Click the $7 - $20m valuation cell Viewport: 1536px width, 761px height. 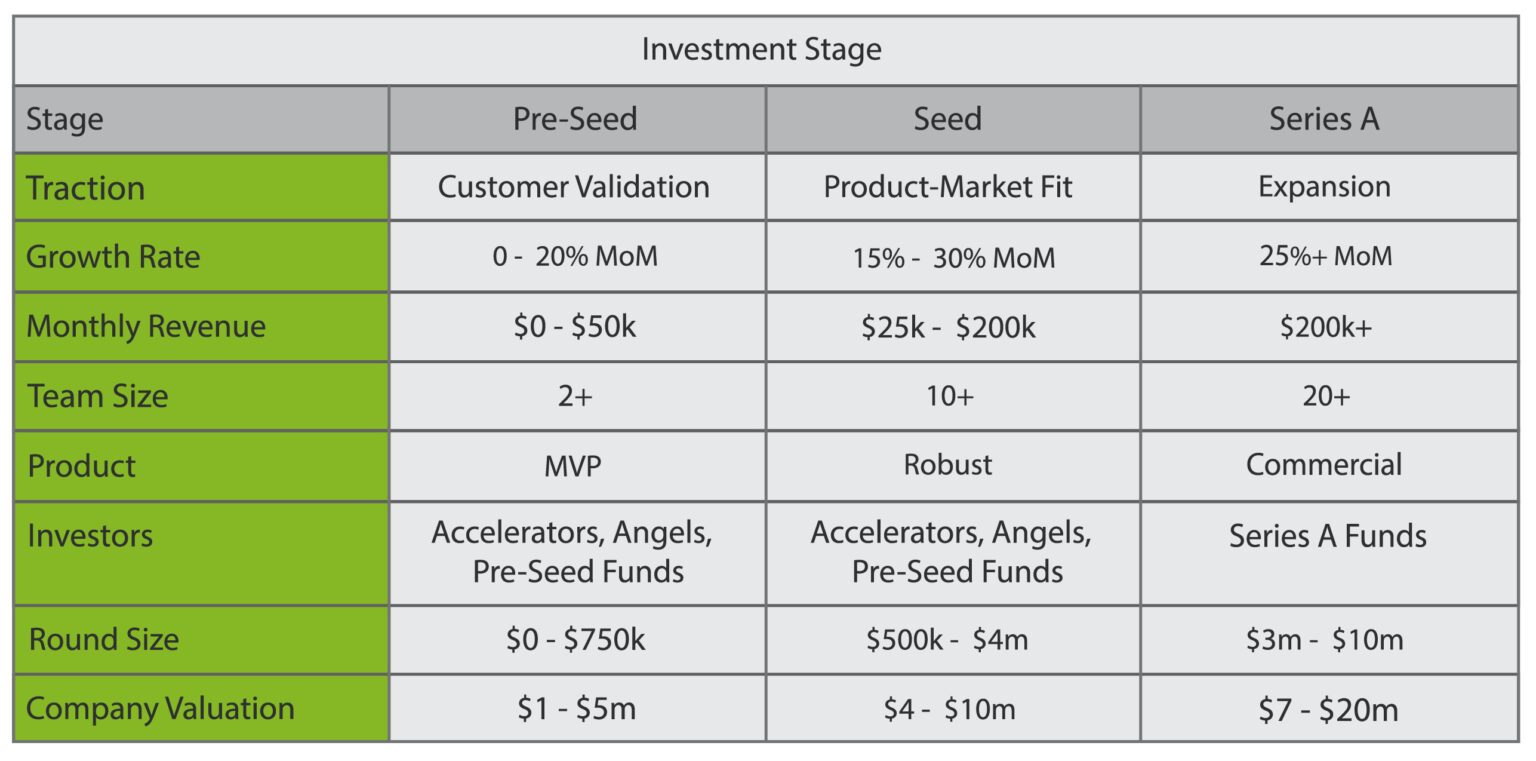pos(1328,710)
